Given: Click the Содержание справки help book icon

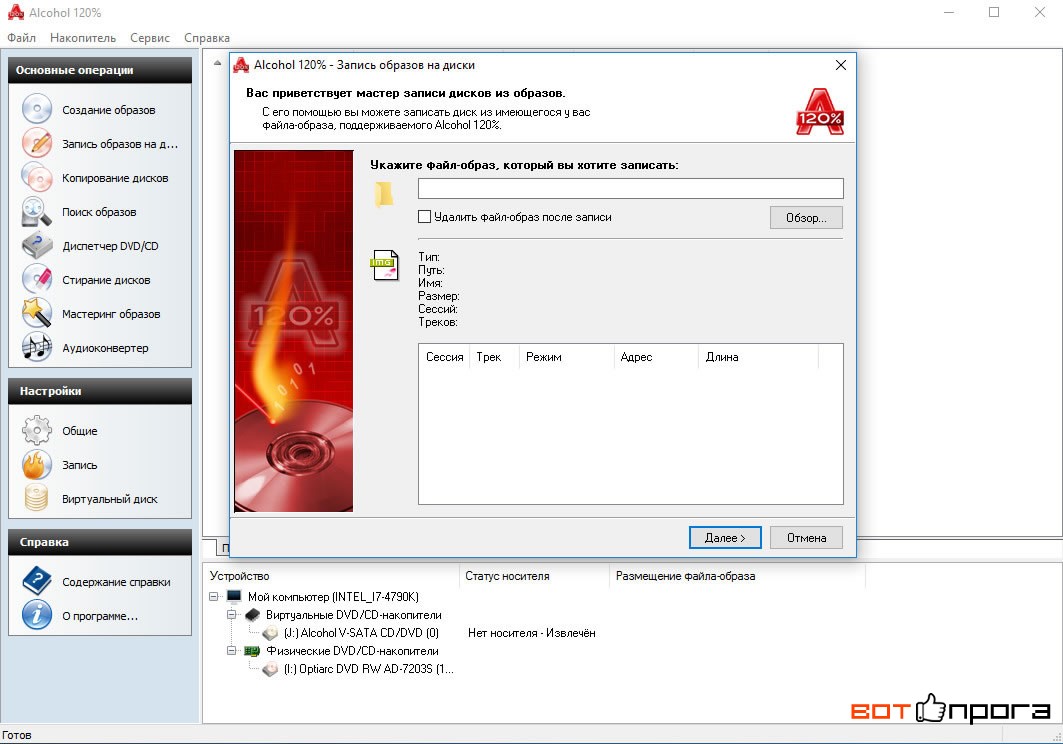Looking at the screenshot, I should [x=37, y=581].
